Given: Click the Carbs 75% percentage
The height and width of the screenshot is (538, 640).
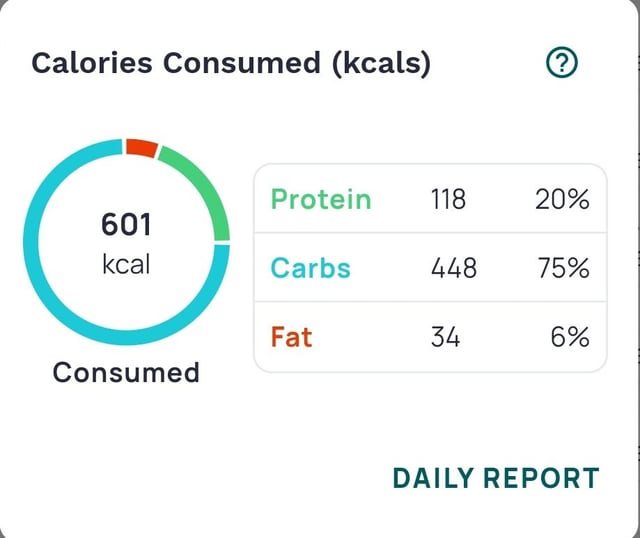Looking at the screenshot, I should point(562,268).
